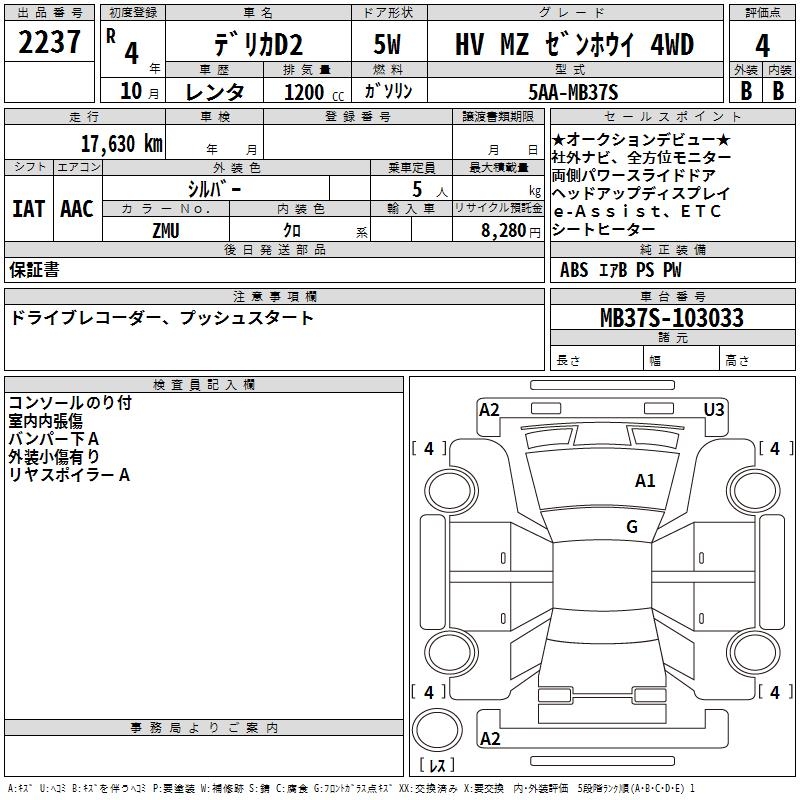Viewport: 800px width, 800px height.
Task: Select fuel type ガソリン
Action: (x=388, y=91)
